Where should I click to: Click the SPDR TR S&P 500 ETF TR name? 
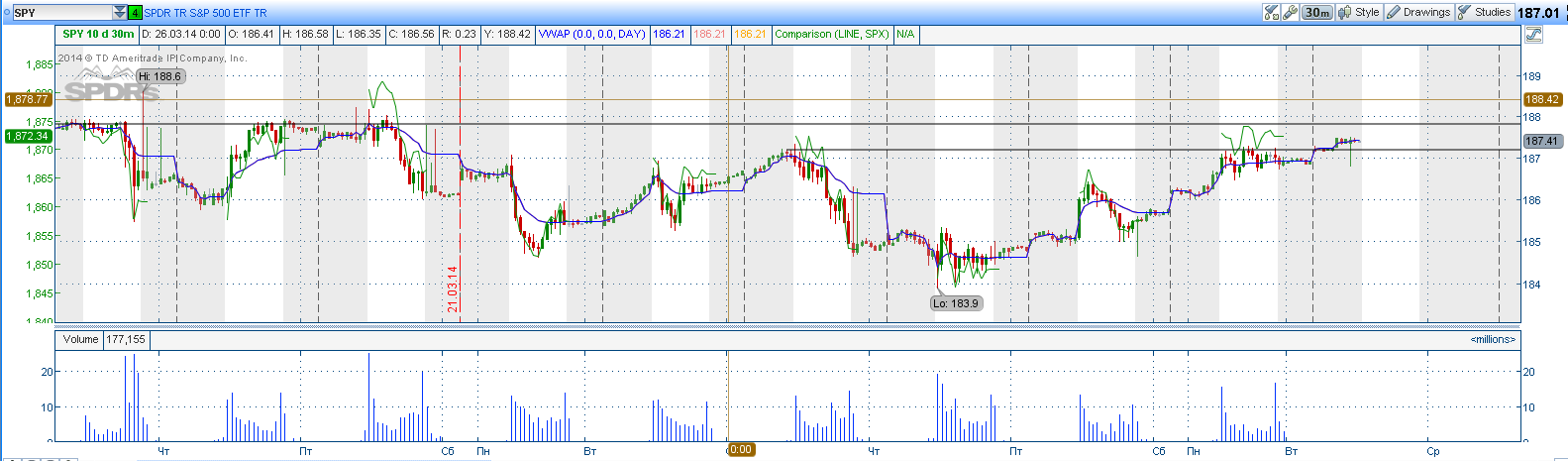(205, 13)
